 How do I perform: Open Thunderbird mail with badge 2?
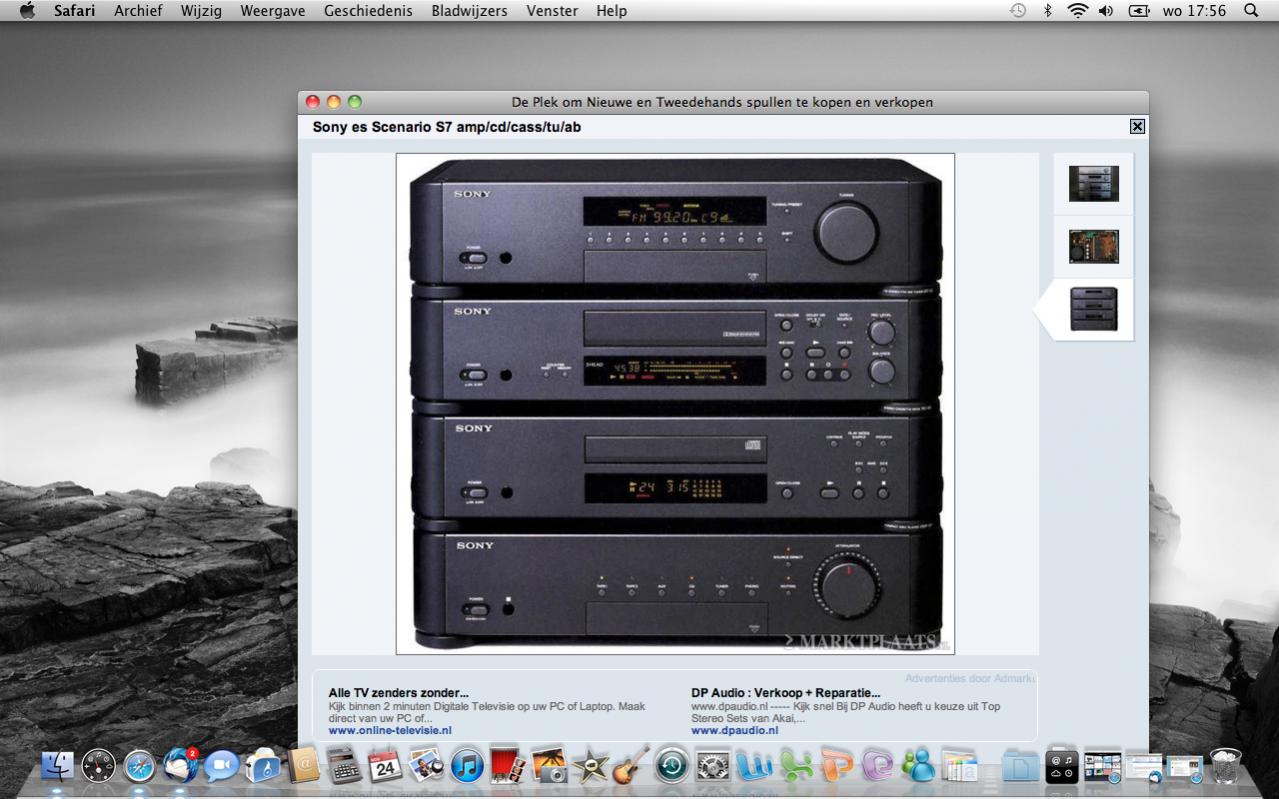181,766
